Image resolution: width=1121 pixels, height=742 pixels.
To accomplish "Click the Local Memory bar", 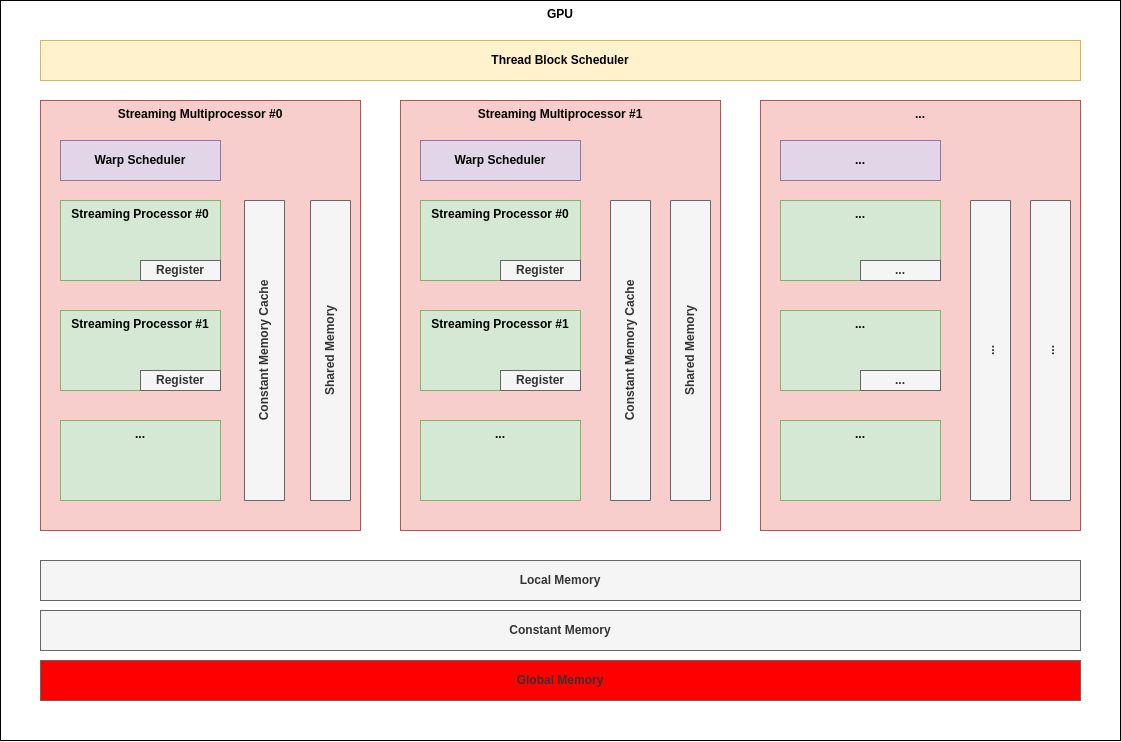I will [x=560, y=580].
